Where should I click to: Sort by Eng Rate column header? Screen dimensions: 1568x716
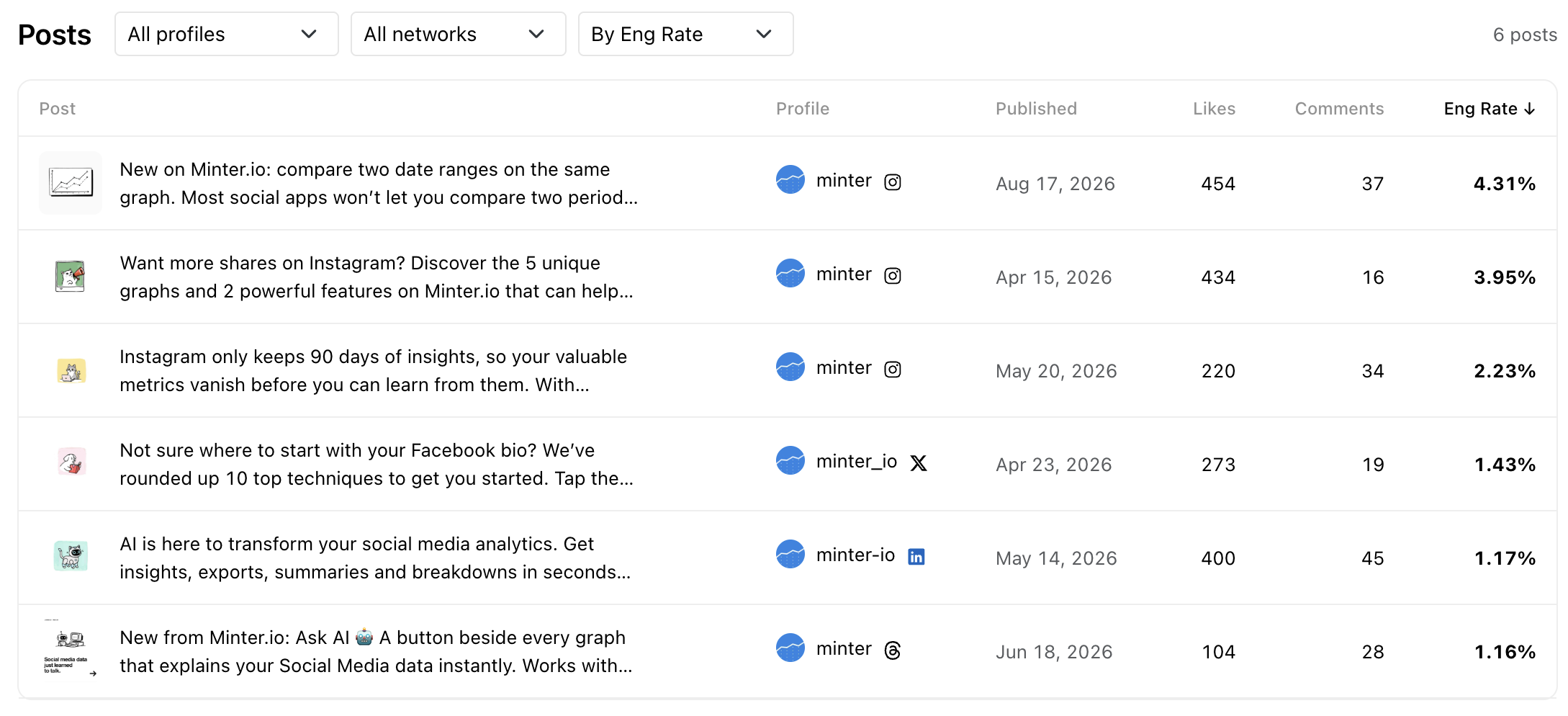click(1490, 109)
